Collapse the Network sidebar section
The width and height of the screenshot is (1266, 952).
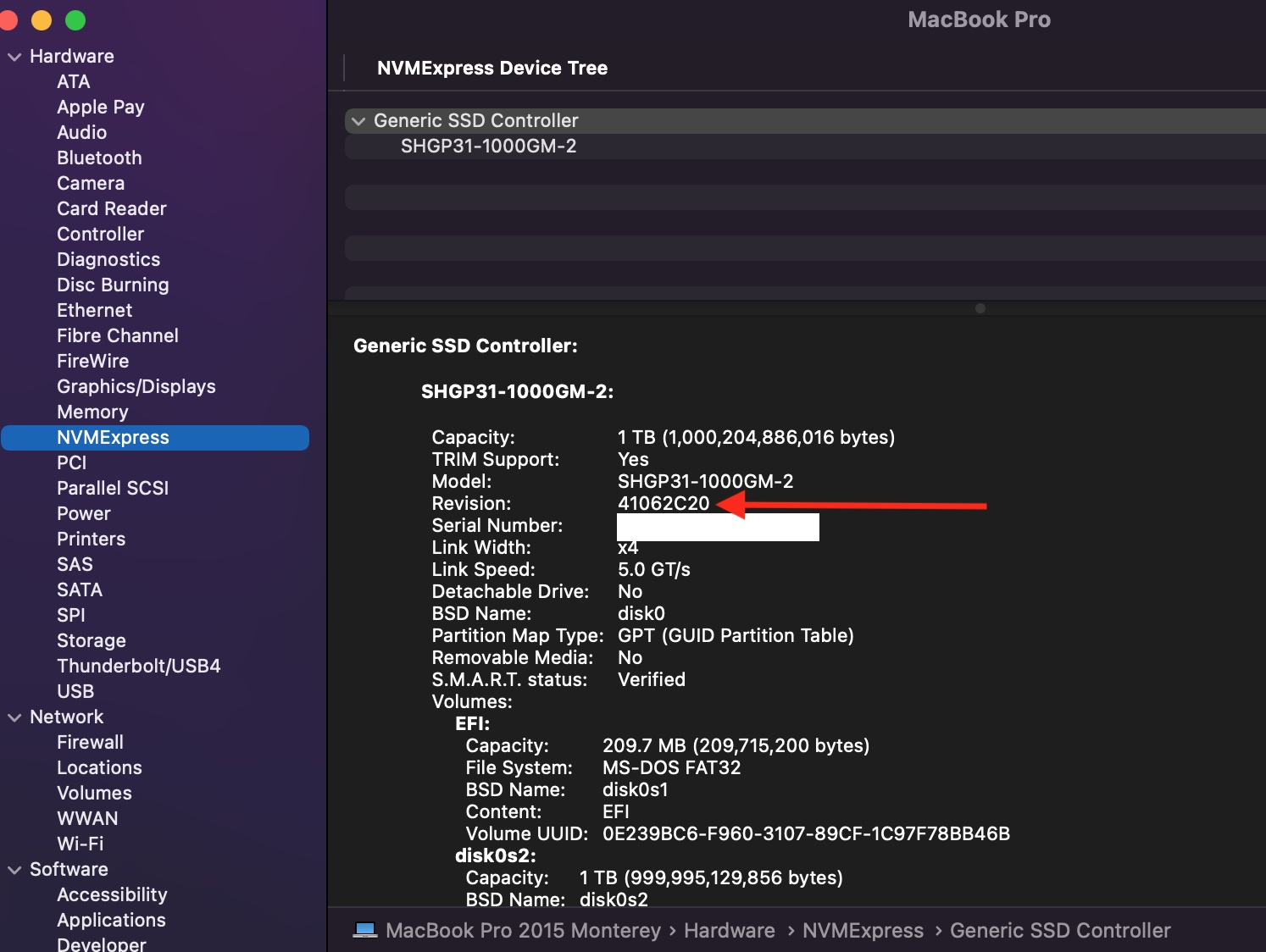(14, 717)
